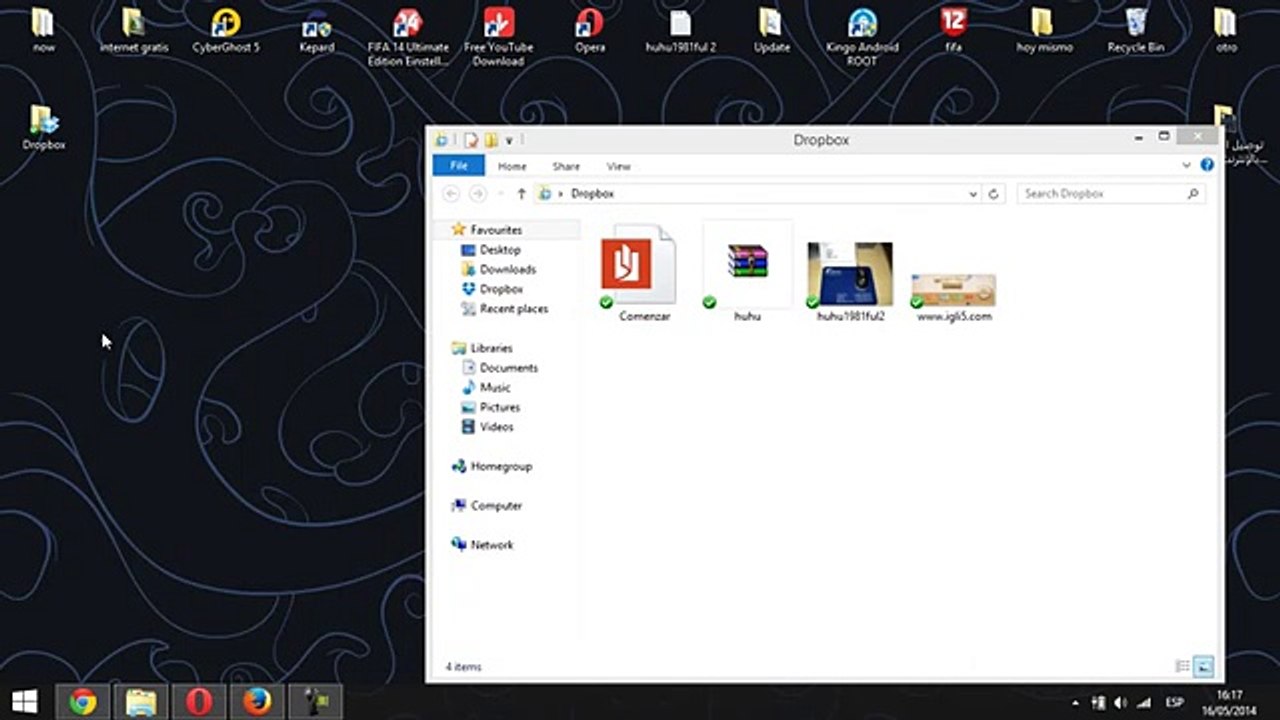Switch to the Home ribbon tab
The image size is (1280, 720).
click(x=512, y=166)
